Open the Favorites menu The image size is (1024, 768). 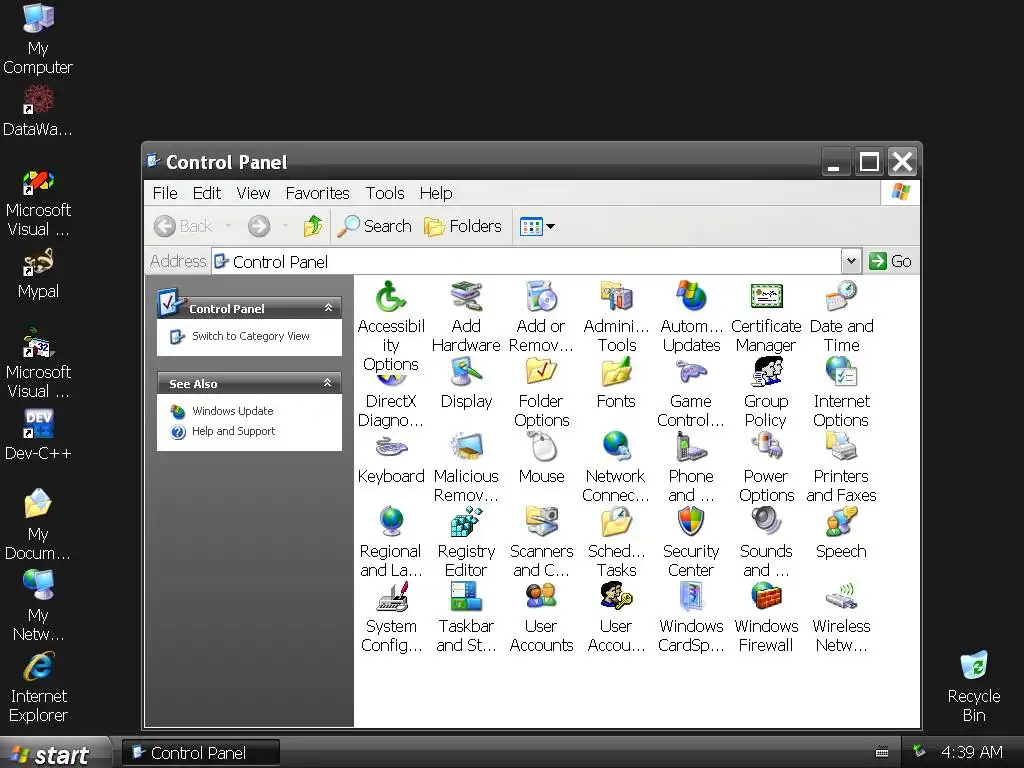(x=317, y=193)
